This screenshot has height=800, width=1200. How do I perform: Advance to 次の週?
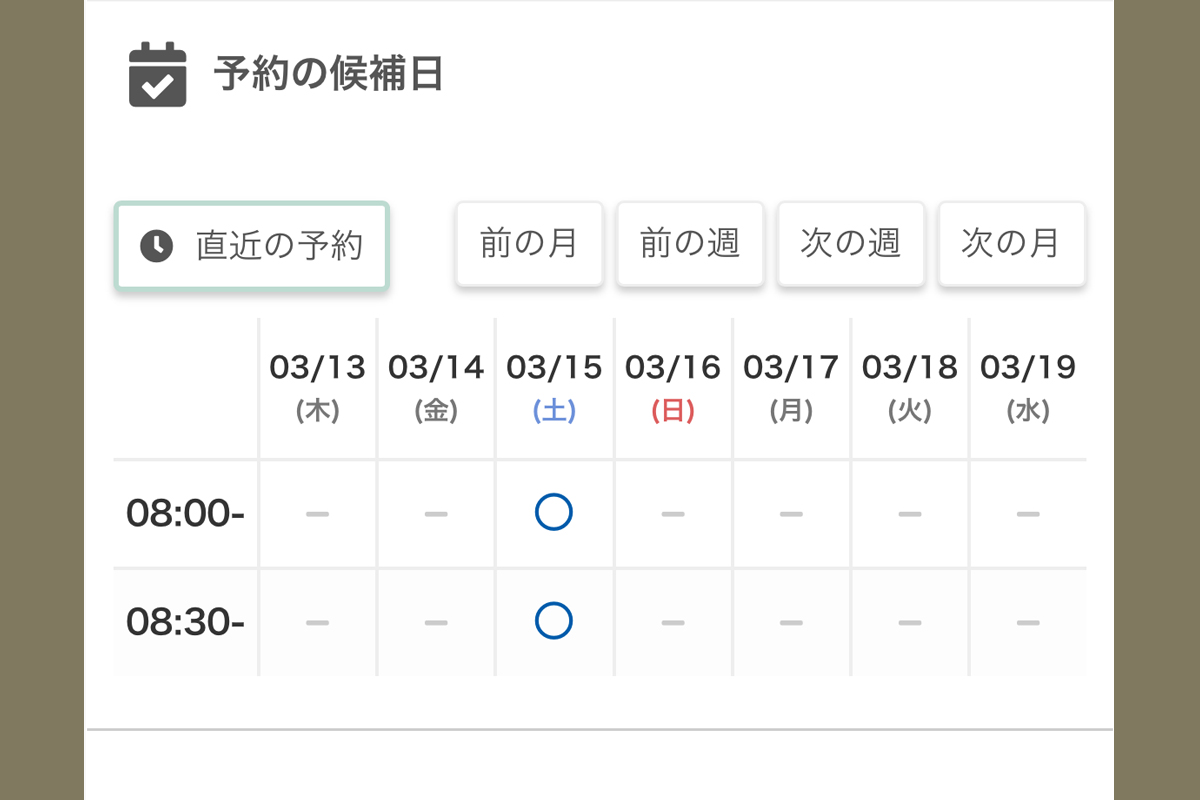pos(851,244)
